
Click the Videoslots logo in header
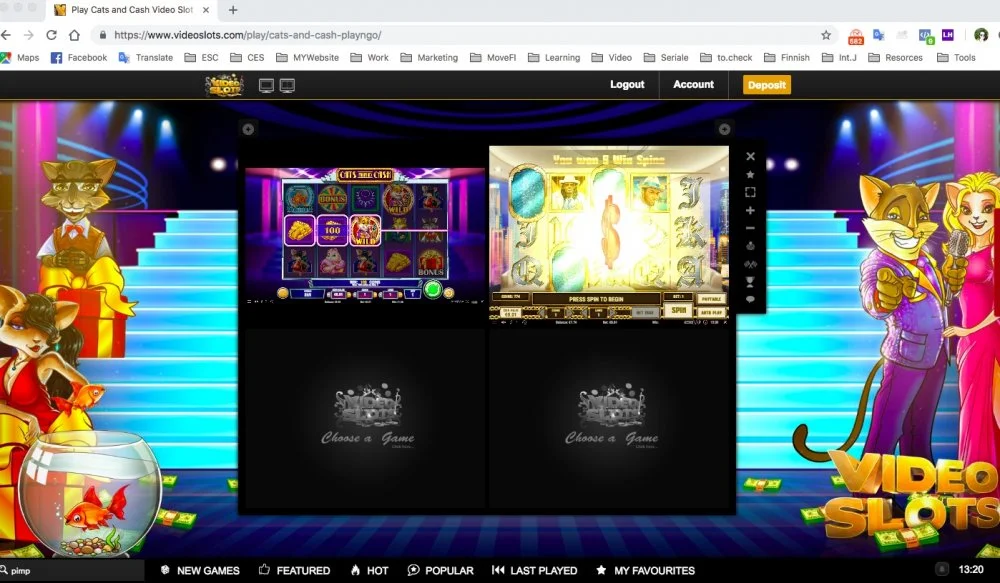click(x=224, y=85)
